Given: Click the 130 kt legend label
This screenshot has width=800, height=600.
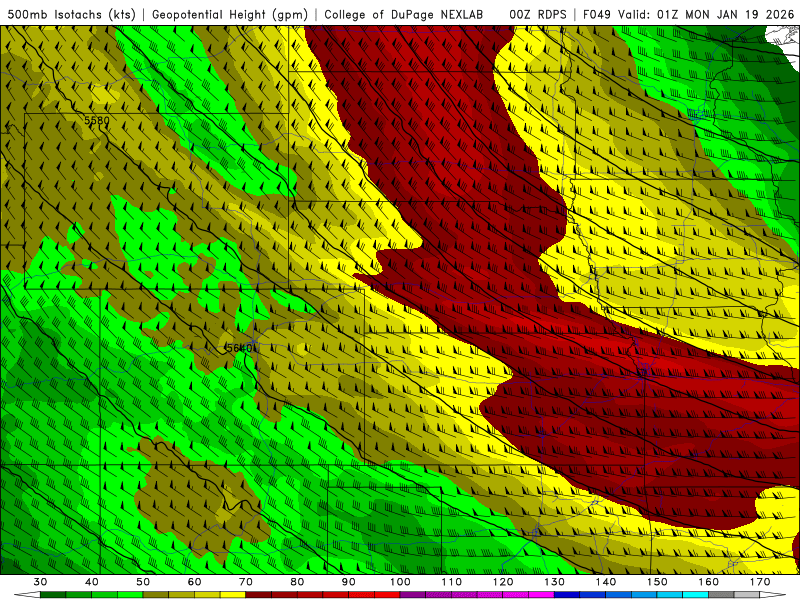Looking at the screenshot, I should click(554, 582).
